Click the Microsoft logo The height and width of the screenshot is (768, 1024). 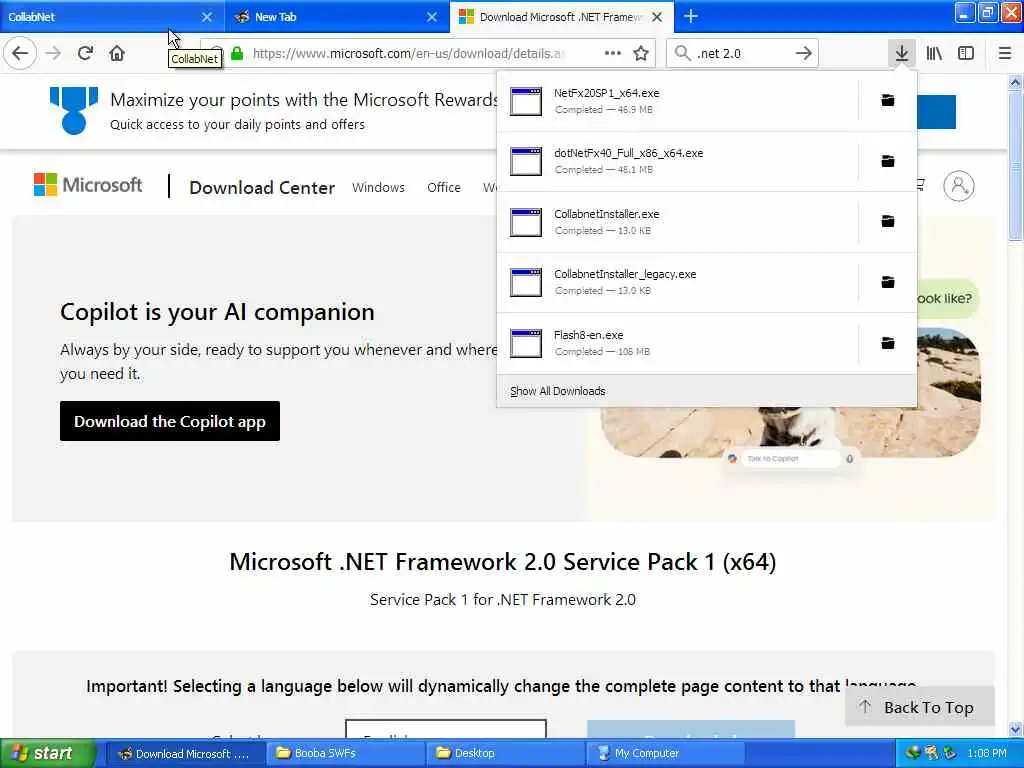point(88,185)
